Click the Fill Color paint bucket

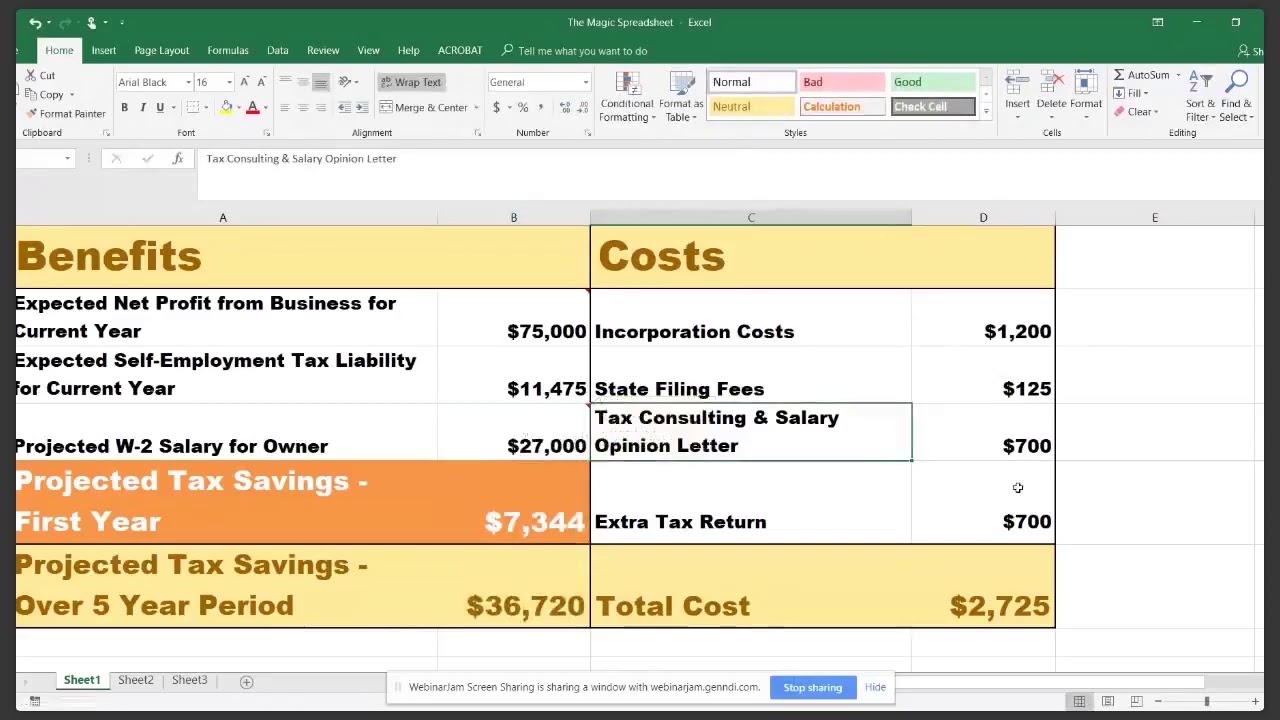[x=226, y=107]
